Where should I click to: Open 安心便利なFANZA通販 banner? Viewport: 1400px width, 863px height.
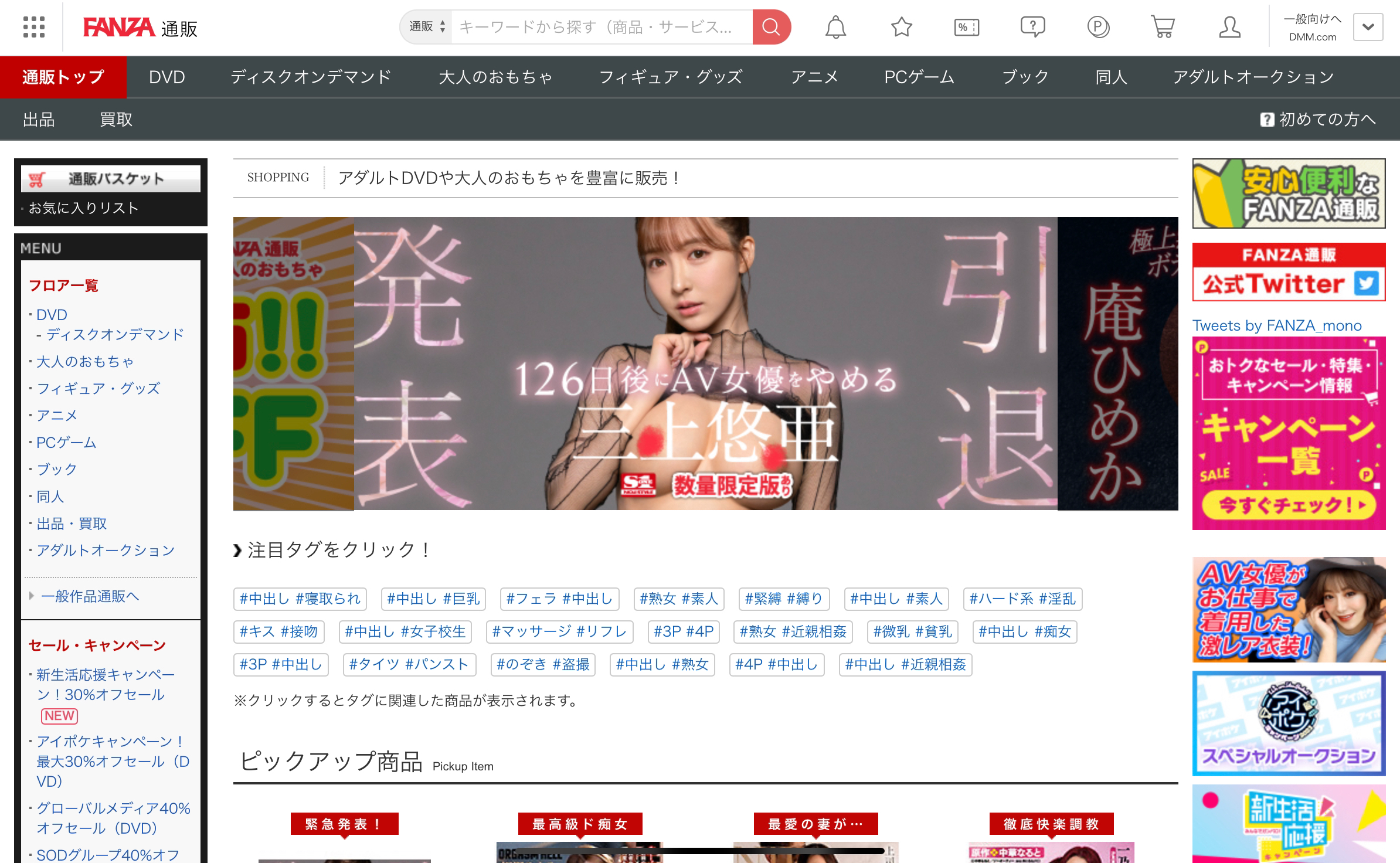[1289, 193]
